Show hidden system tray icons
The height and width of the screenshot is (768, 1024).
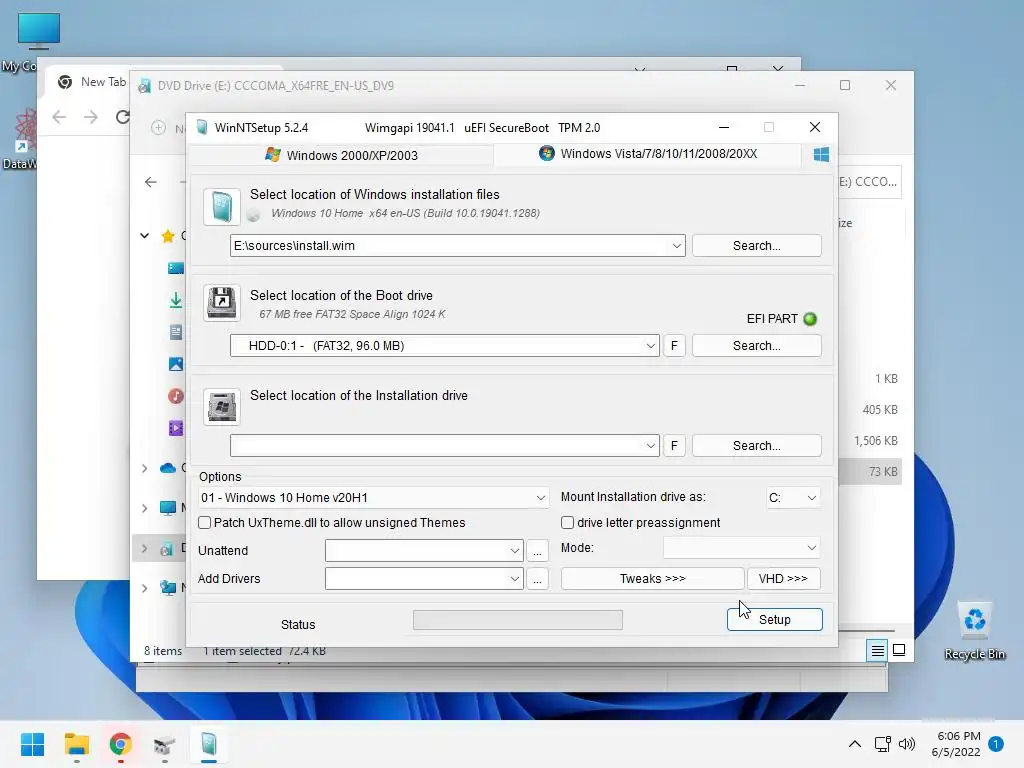[x=854, y=744]
